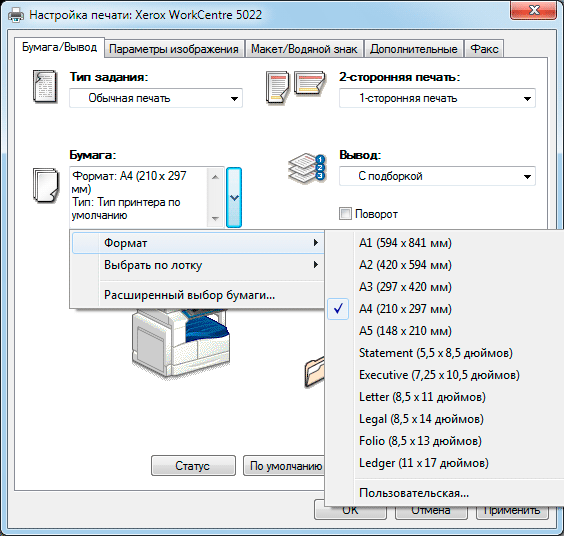
Task: Click the job type document icon
Action: [x=45, y=87]
